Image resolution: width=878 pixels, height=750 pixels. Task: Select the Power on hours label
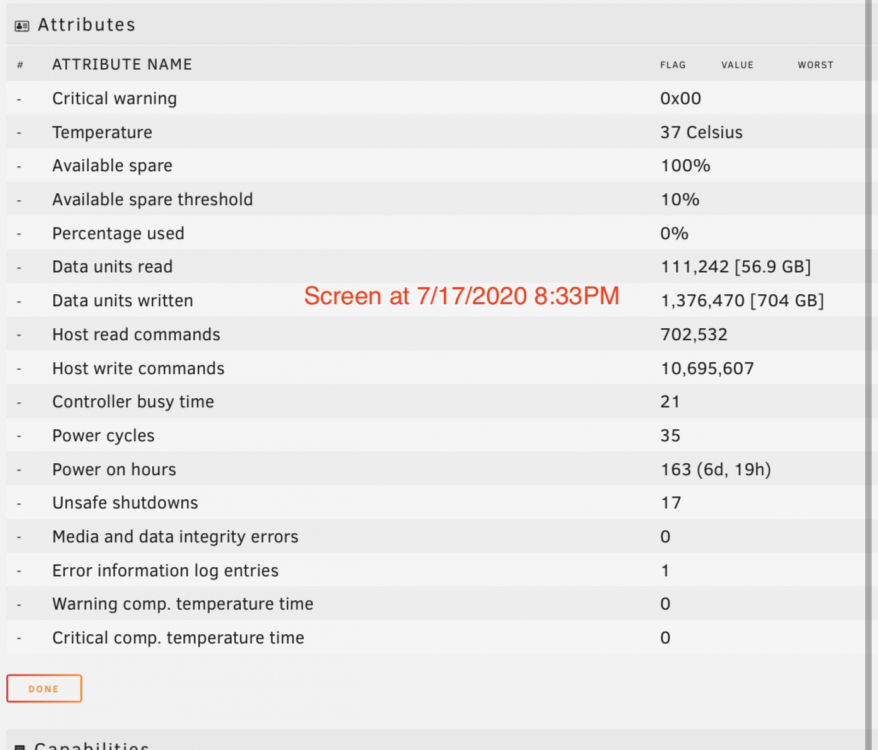coord(114,469)
